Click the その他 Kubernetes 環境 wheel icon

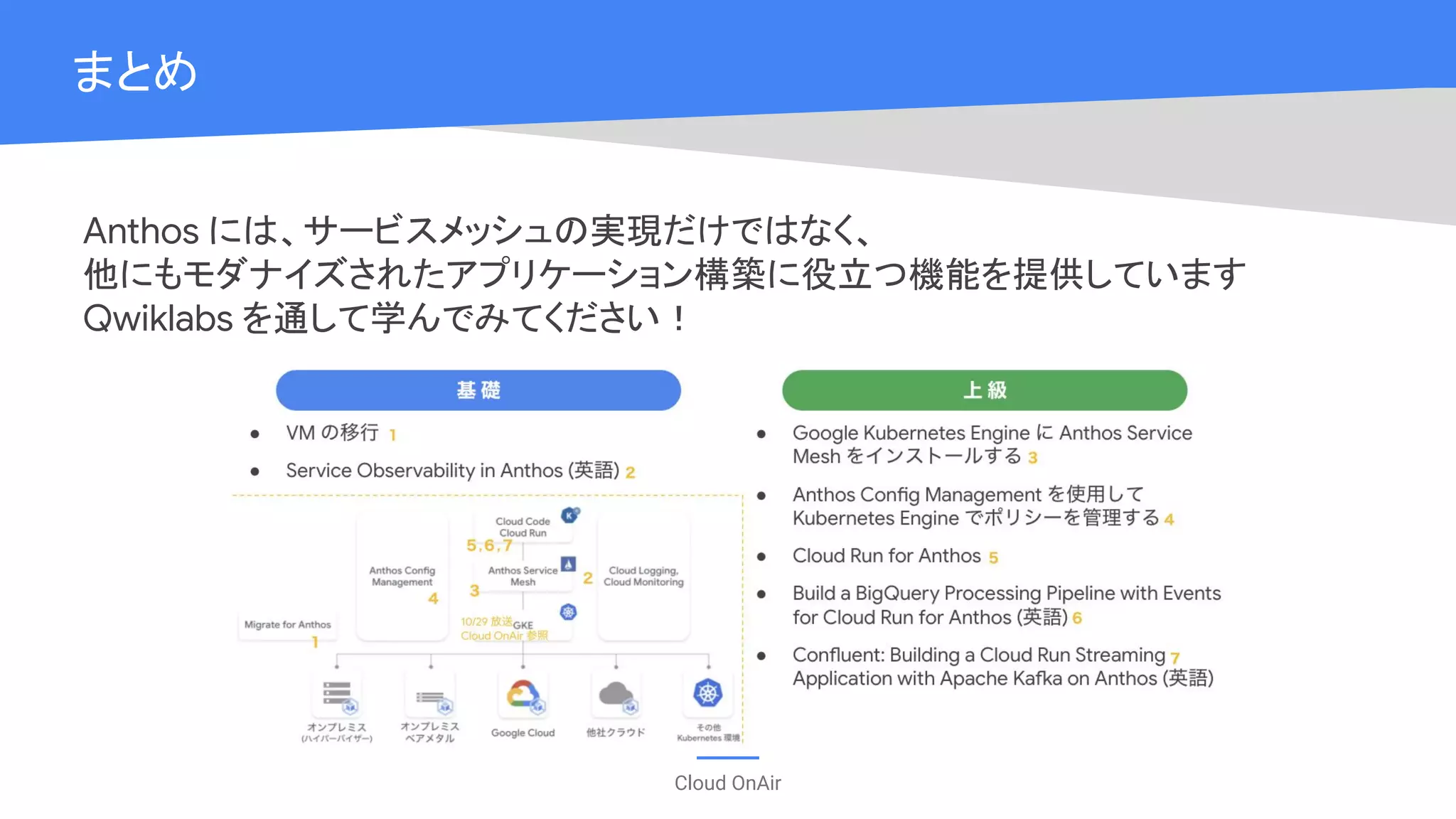click(708, 692)
